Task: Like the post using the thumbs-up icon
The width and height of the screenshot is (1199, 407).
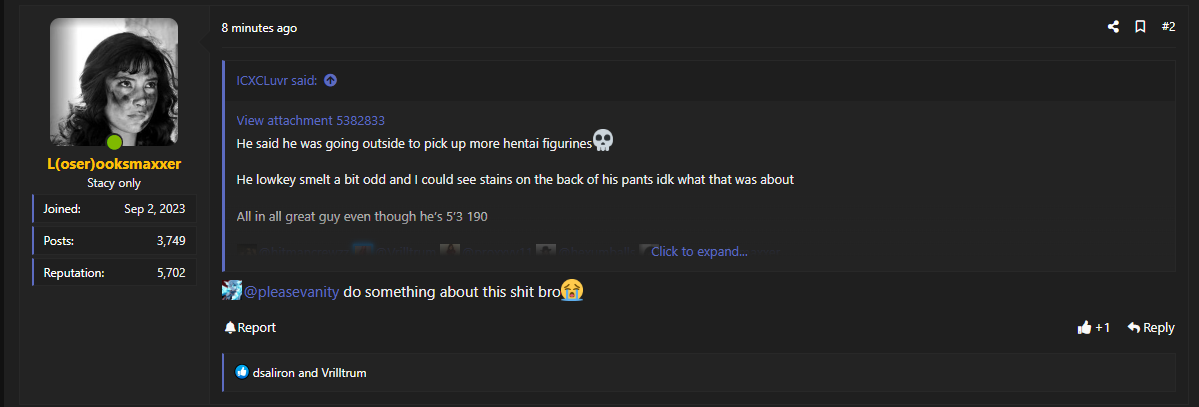Action: click(x=1084, y=327)
